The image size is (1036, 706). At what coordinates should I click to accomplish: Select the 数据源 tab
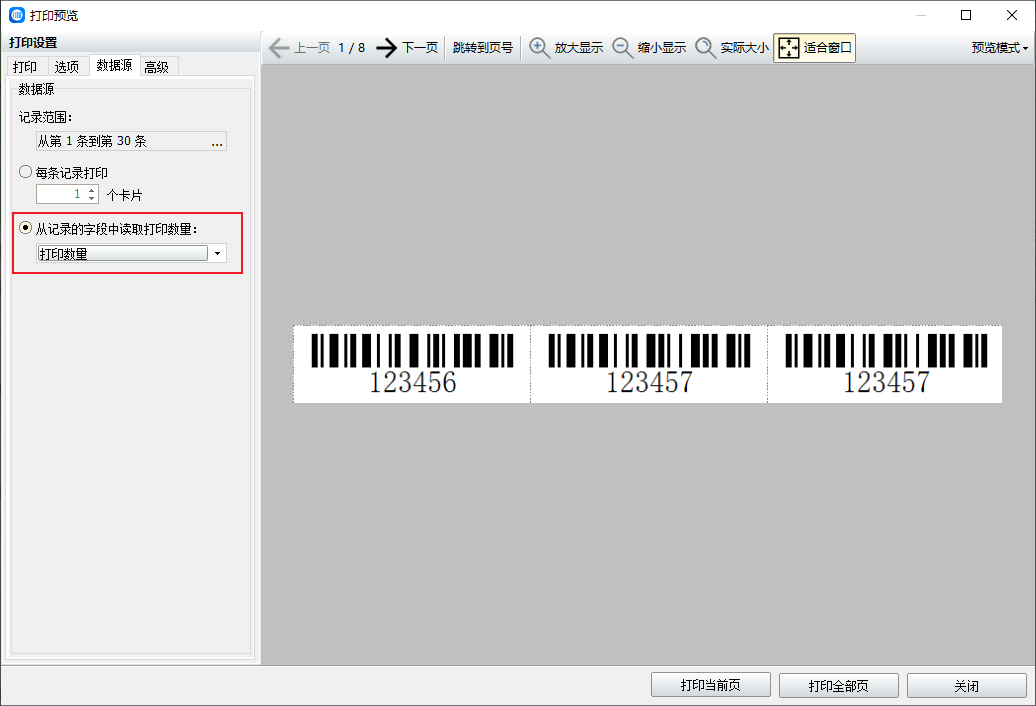(114, 65)
